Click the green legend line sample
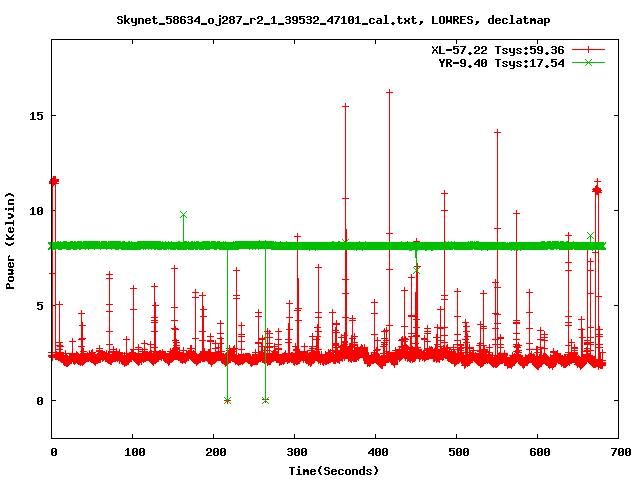This screenshot has width=640, height=480. tap(588, 62)
